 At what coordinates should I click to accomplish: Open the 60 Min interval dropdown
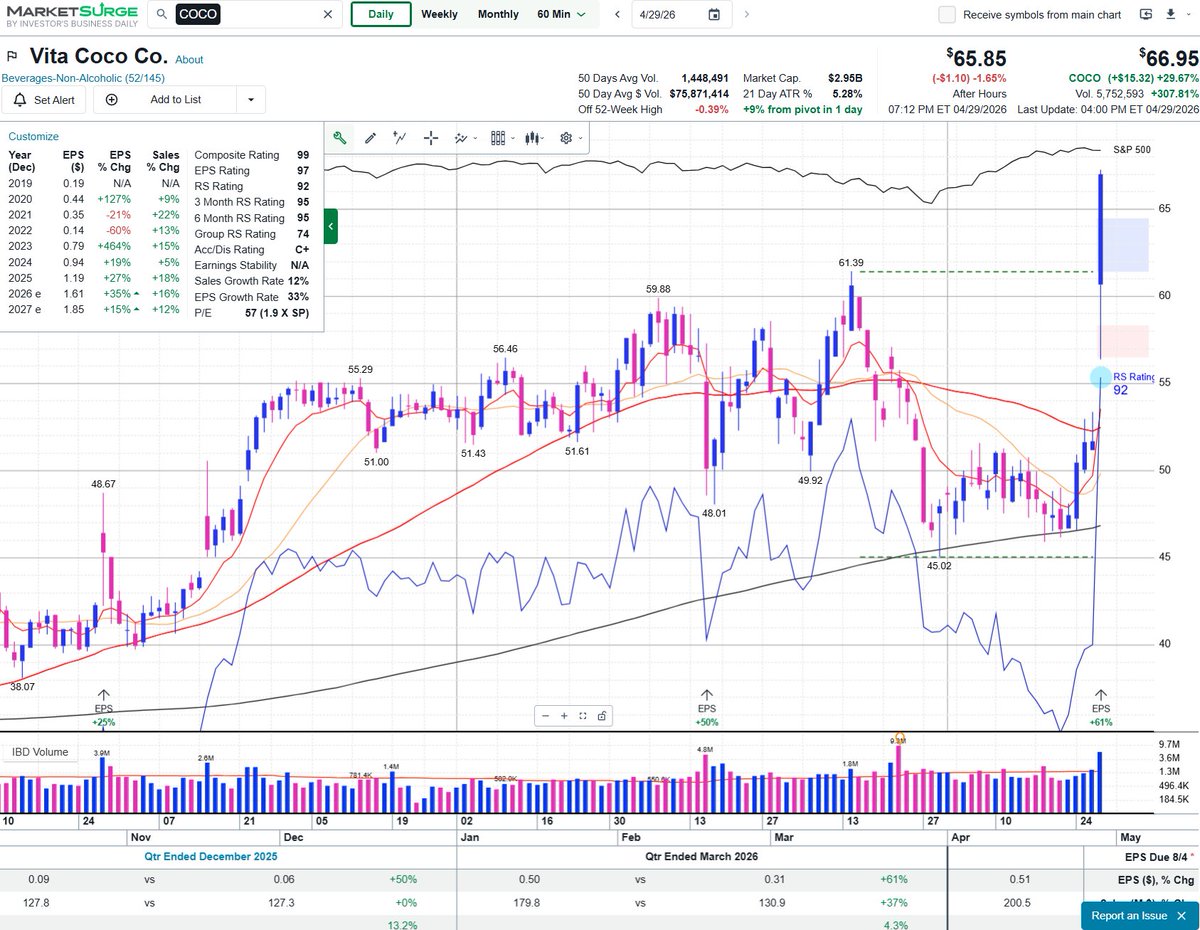point(563,14)
